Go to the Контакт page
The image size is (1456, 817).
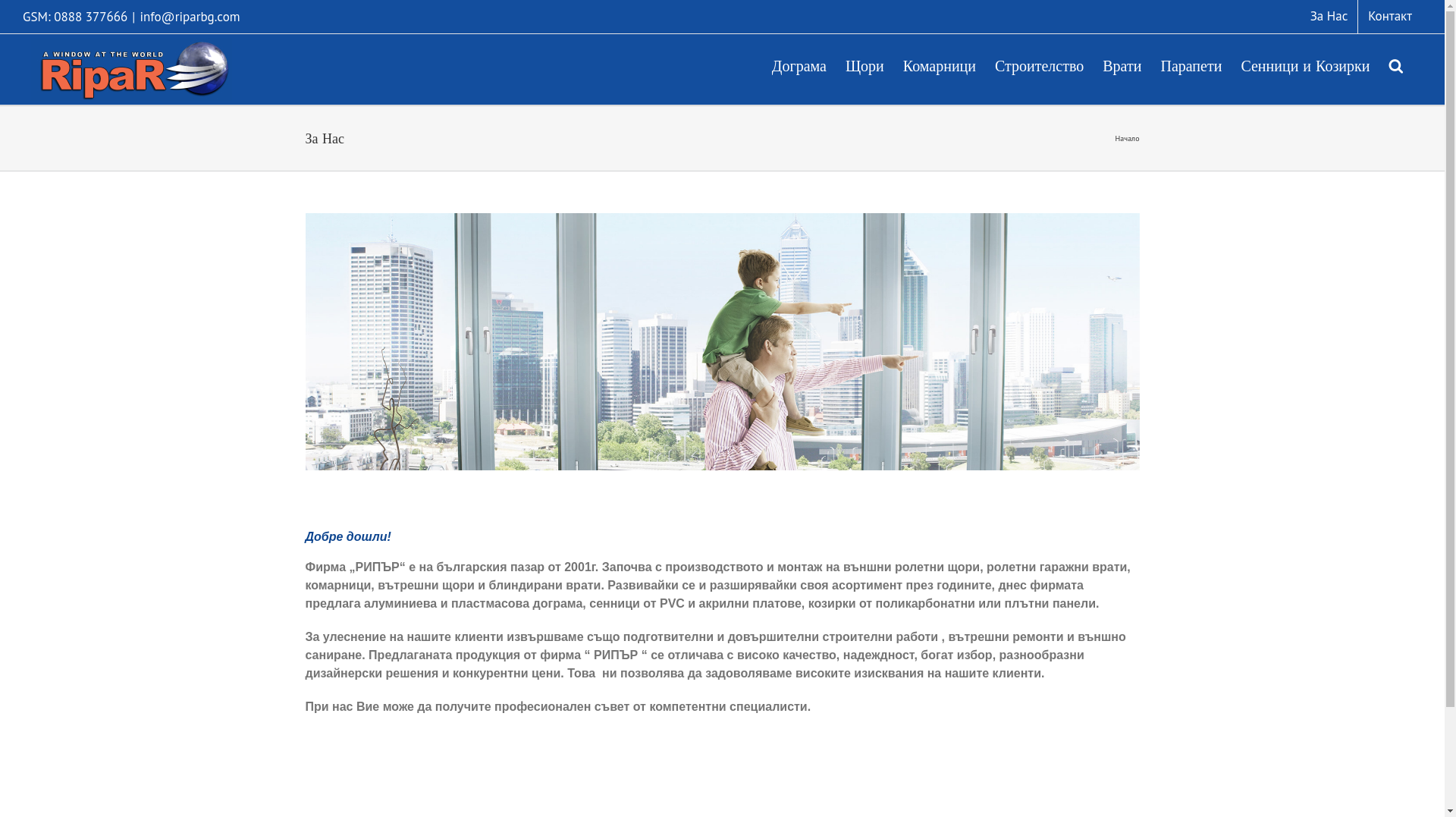tap(1389, 16)
